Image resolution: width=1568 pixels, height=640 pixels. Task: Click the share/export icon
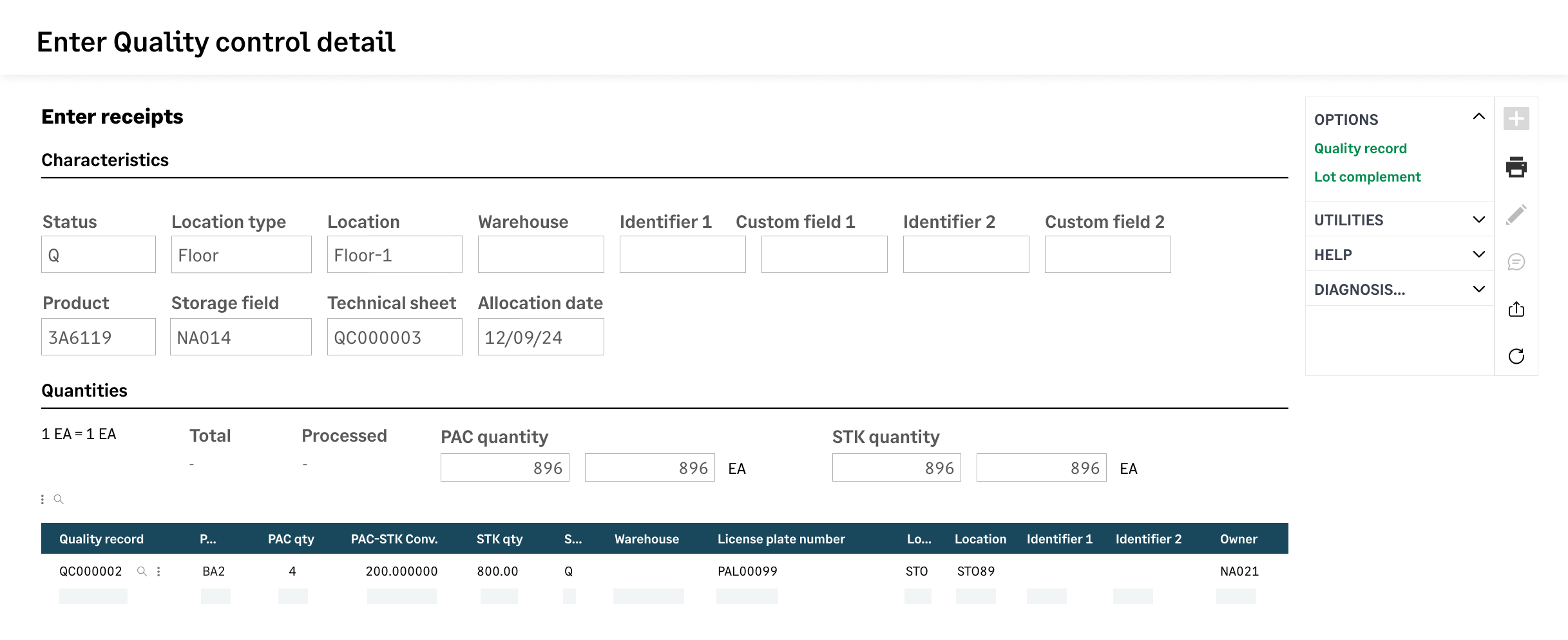(1516, 309)
